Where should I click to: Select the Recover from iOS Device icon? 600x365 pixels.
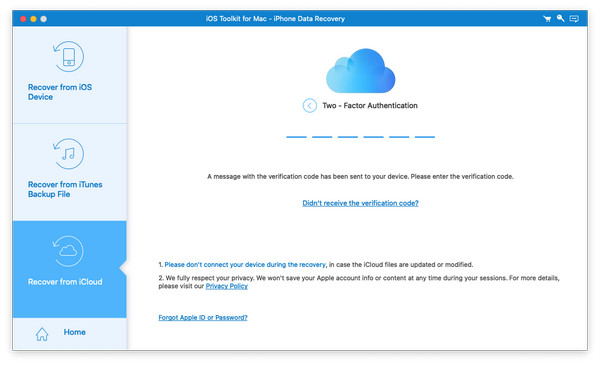click(68, 57)
